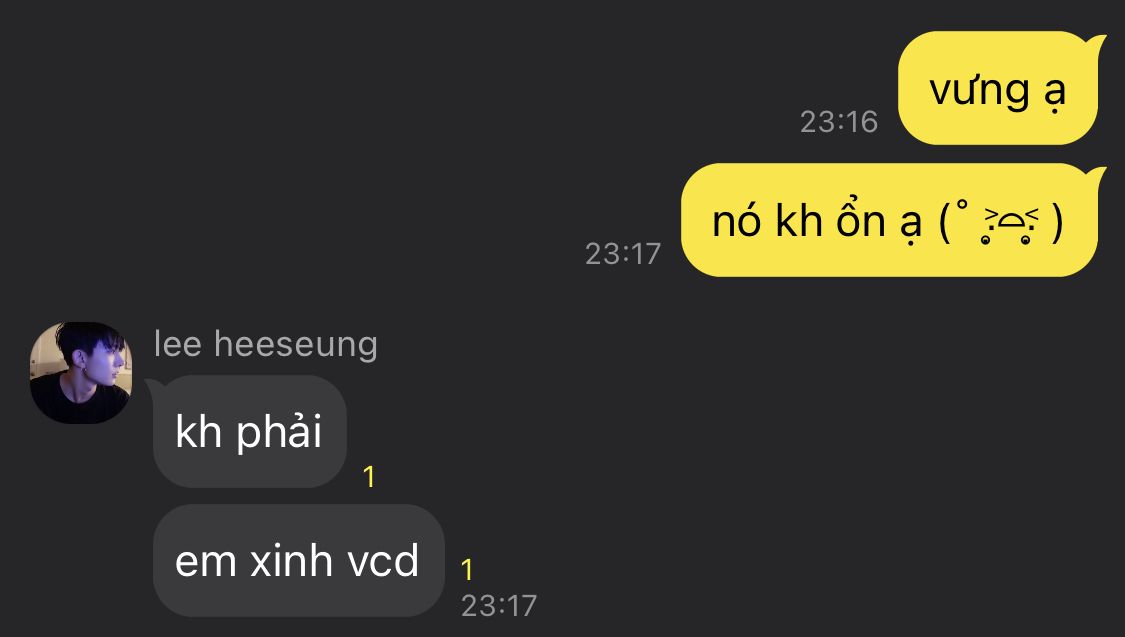
Task: Select the "nó kh ổn ạ" message bubble
Action: pos(890,220)
